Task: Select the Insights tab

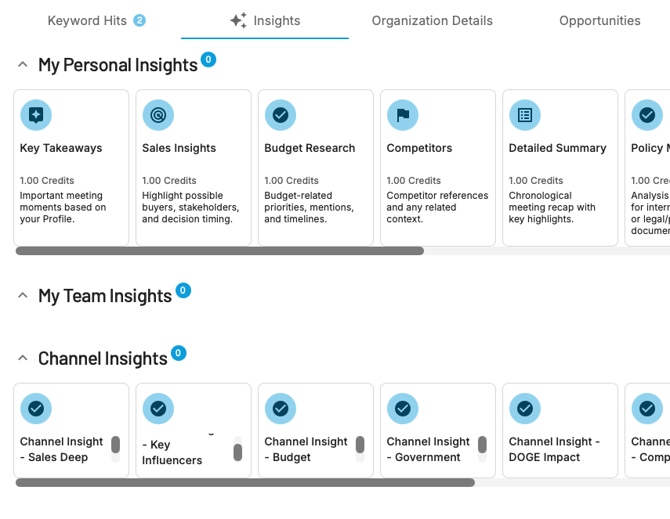Action: coord(265,20)
